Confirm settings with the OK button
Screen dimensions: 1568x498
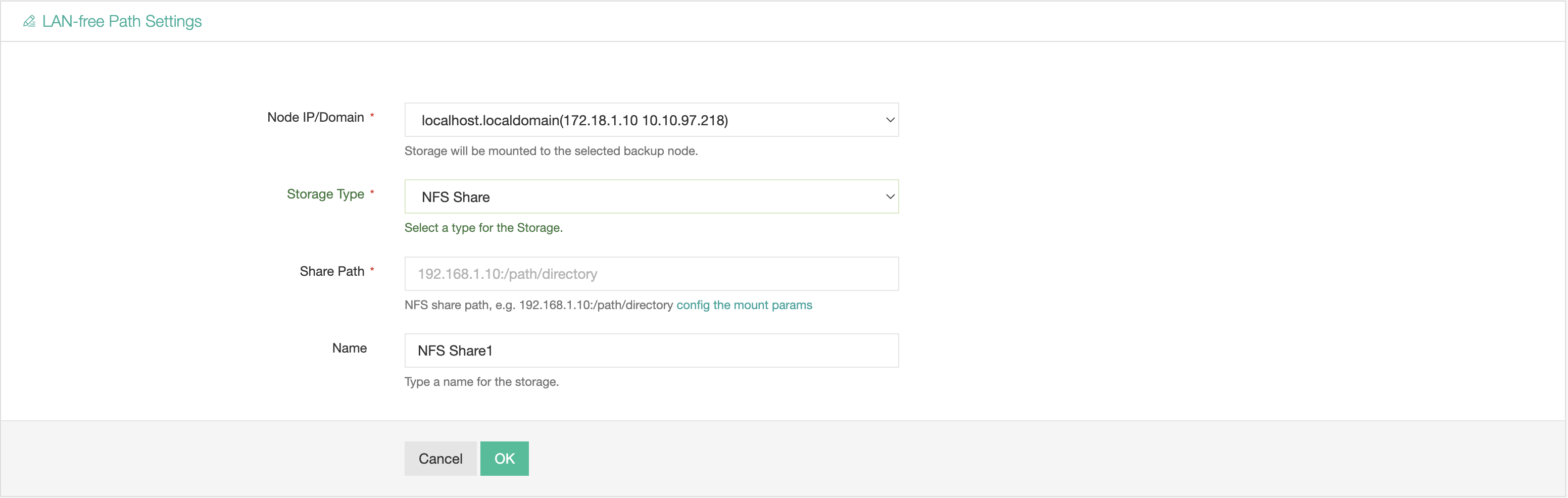504,459
